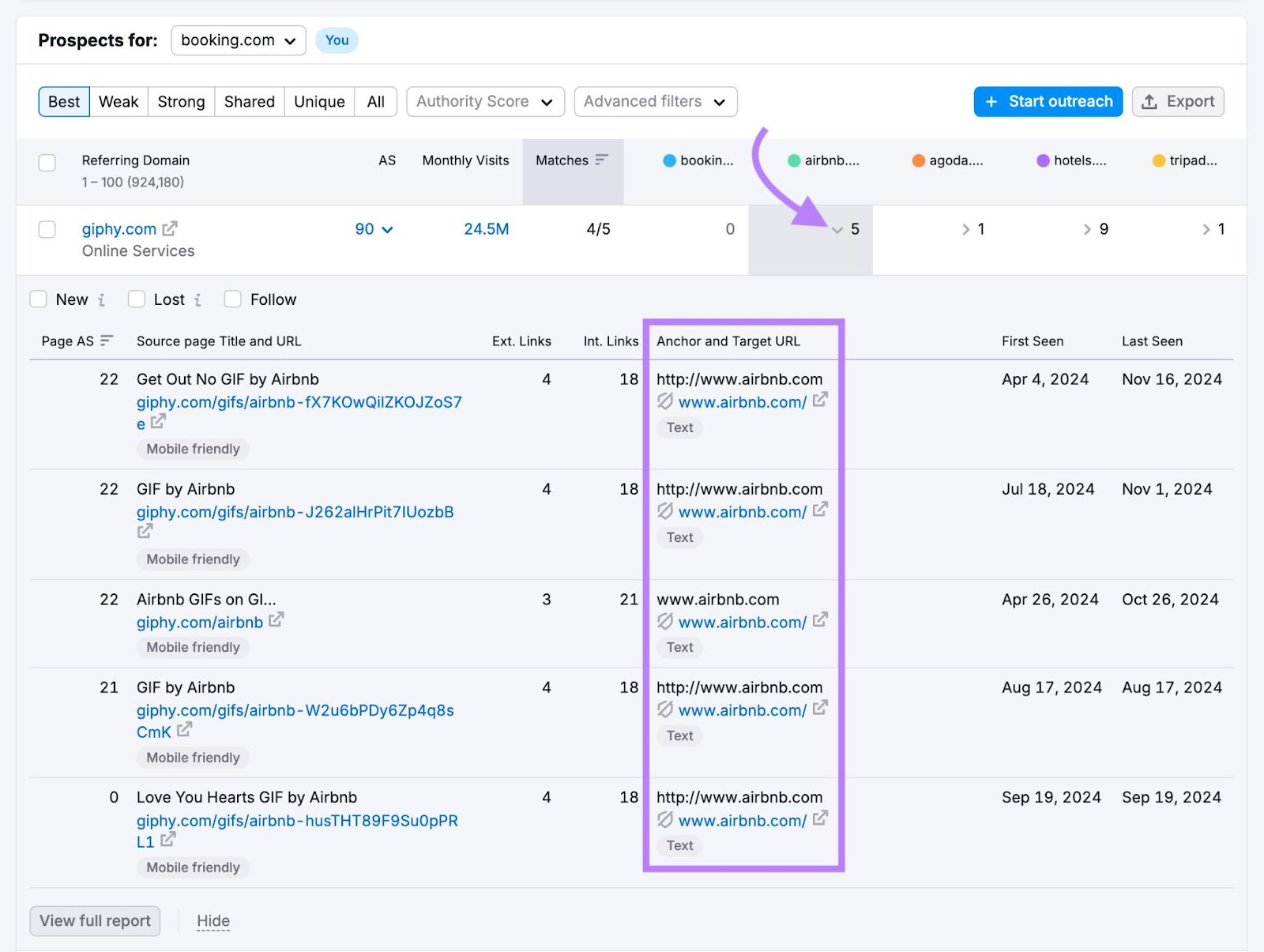
Task: Open external link for airbnb-W2u6bPDy6Zp4q8sCmK page
Action: point(184,730)
